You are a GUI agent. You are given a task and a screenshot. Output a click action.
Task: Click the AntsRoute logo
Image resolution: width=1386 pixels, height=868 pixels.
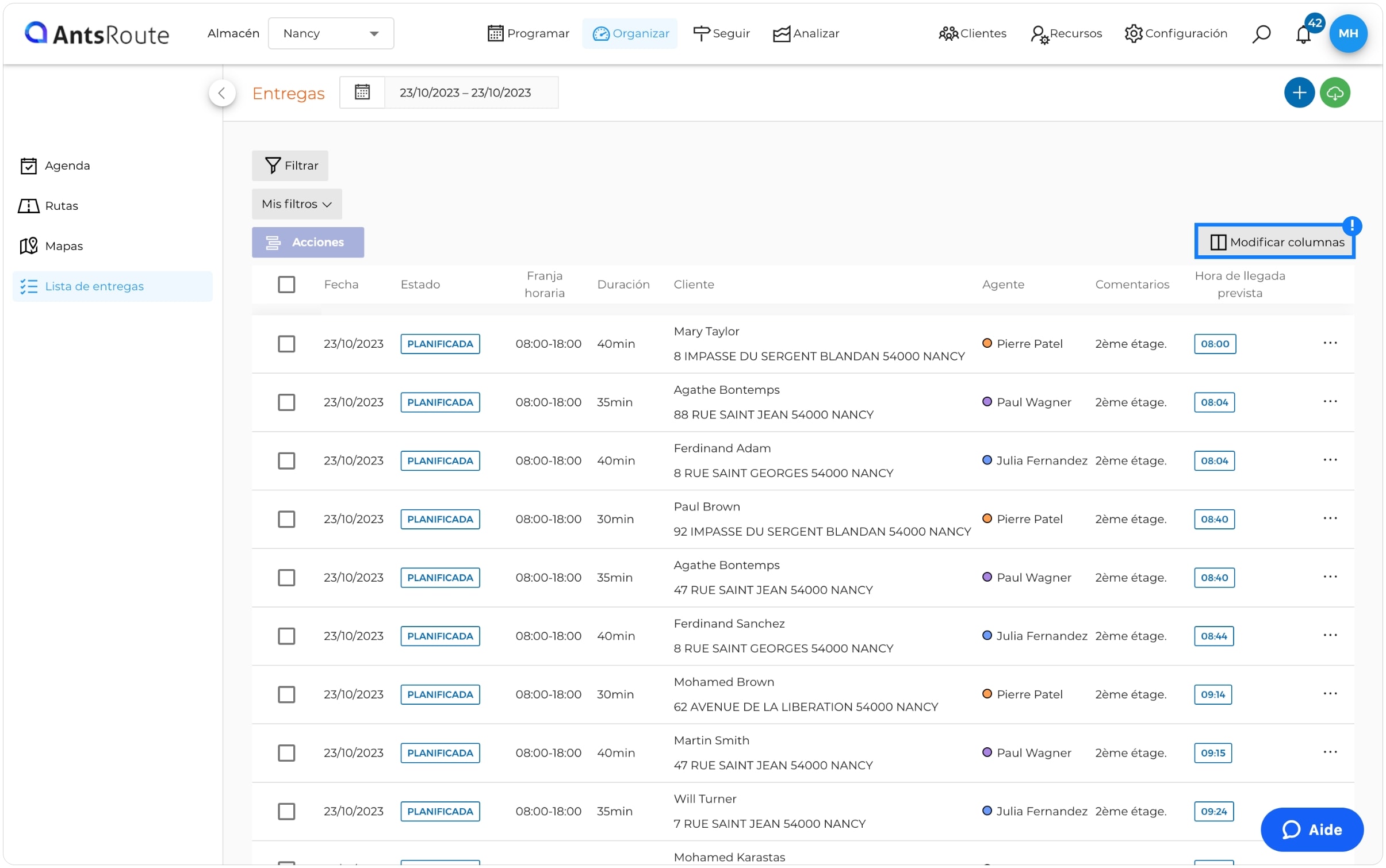click(97, 34)
